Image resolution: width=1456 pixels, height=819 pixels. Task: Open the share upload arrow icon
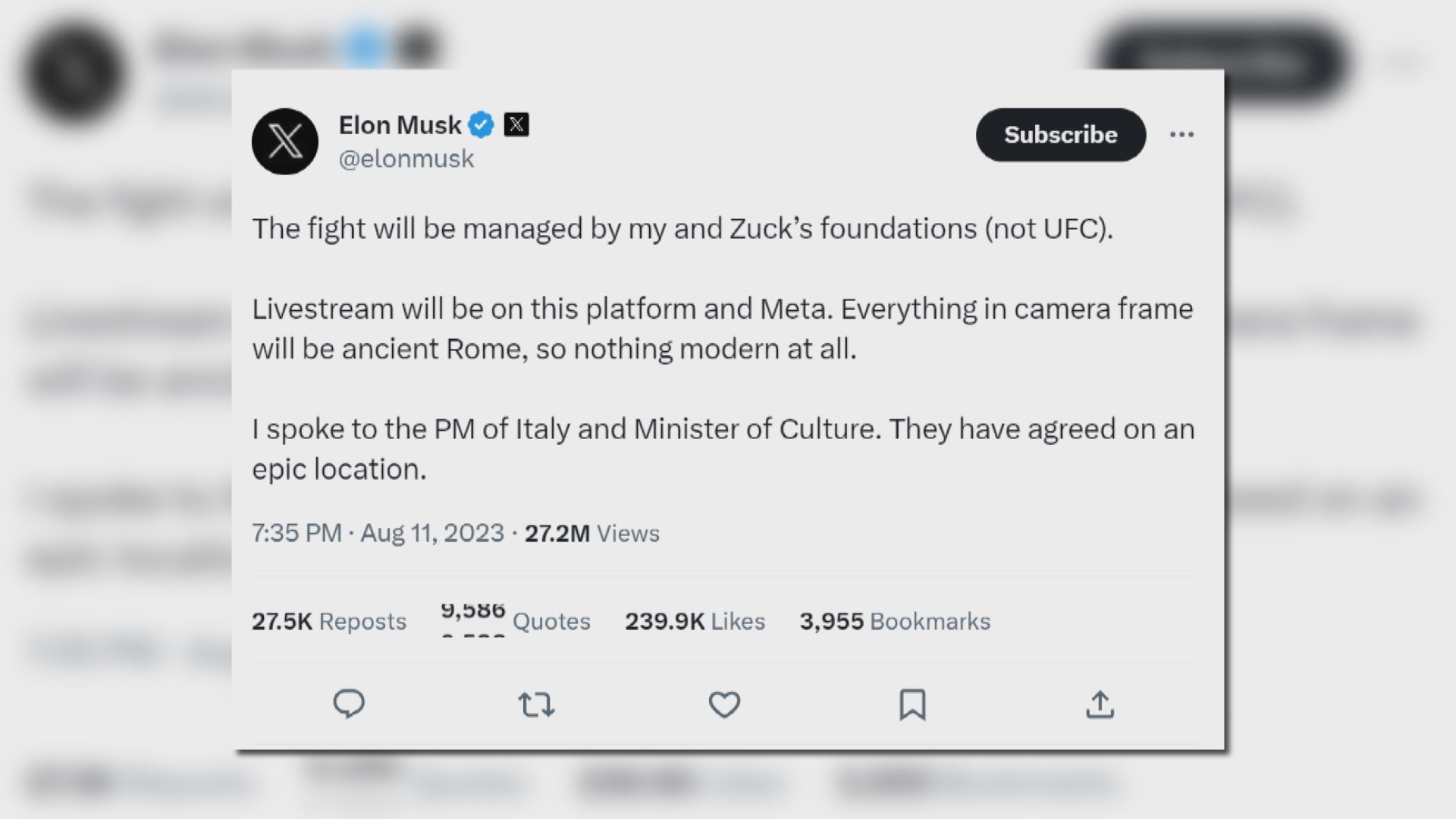[x=1100, y=704]
